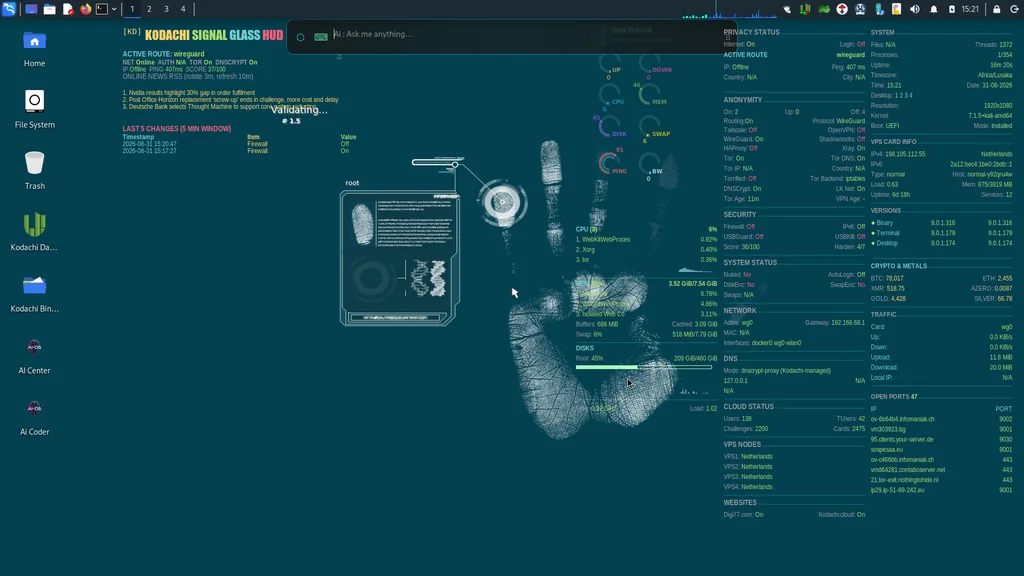Viewport: 1024px width, 576px height.
Task: Toggle the circle indicator beside AI prompt
Action: [x=300, y=37]
